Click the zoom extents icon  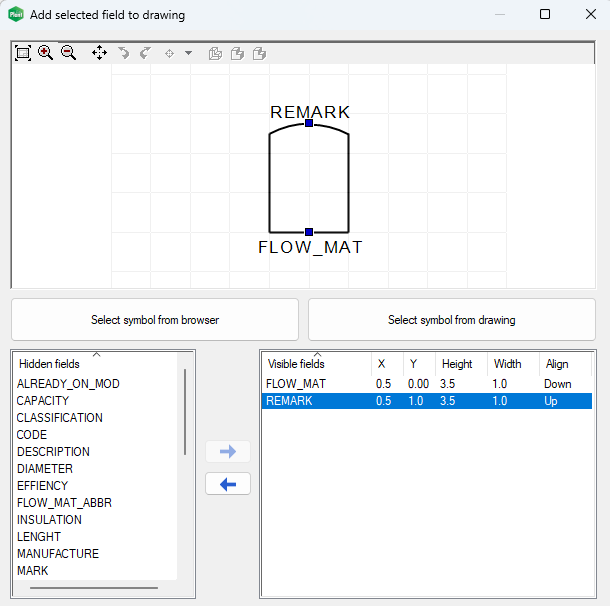pyautogui.click(x=23, y=53)
